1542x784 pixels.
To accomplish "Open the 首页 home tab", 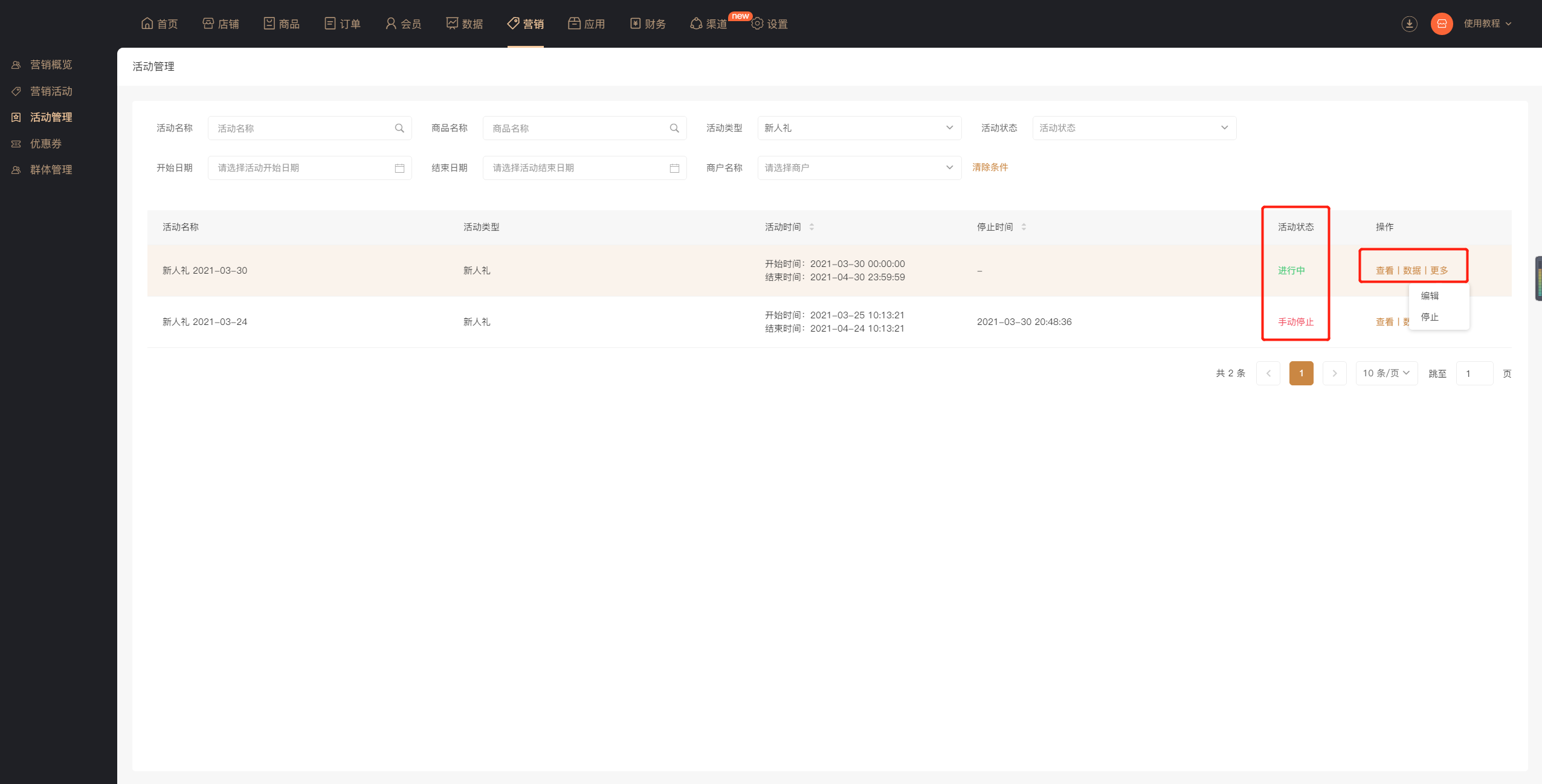I will point(160,24).
